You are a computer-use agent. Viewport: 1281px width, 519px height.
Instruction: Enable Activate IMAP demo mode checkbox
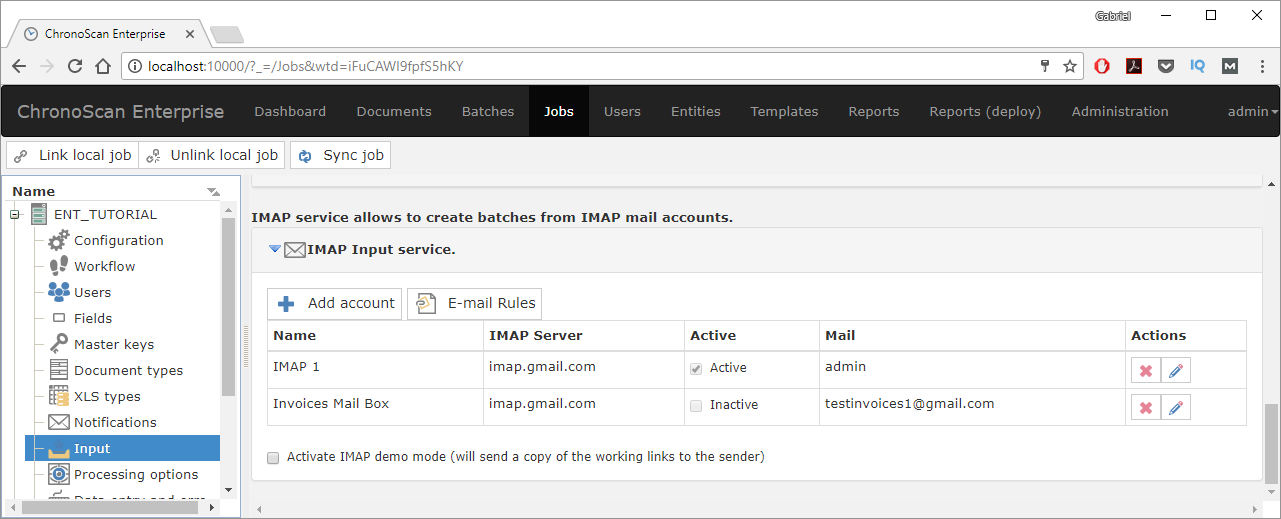(273, 457)
